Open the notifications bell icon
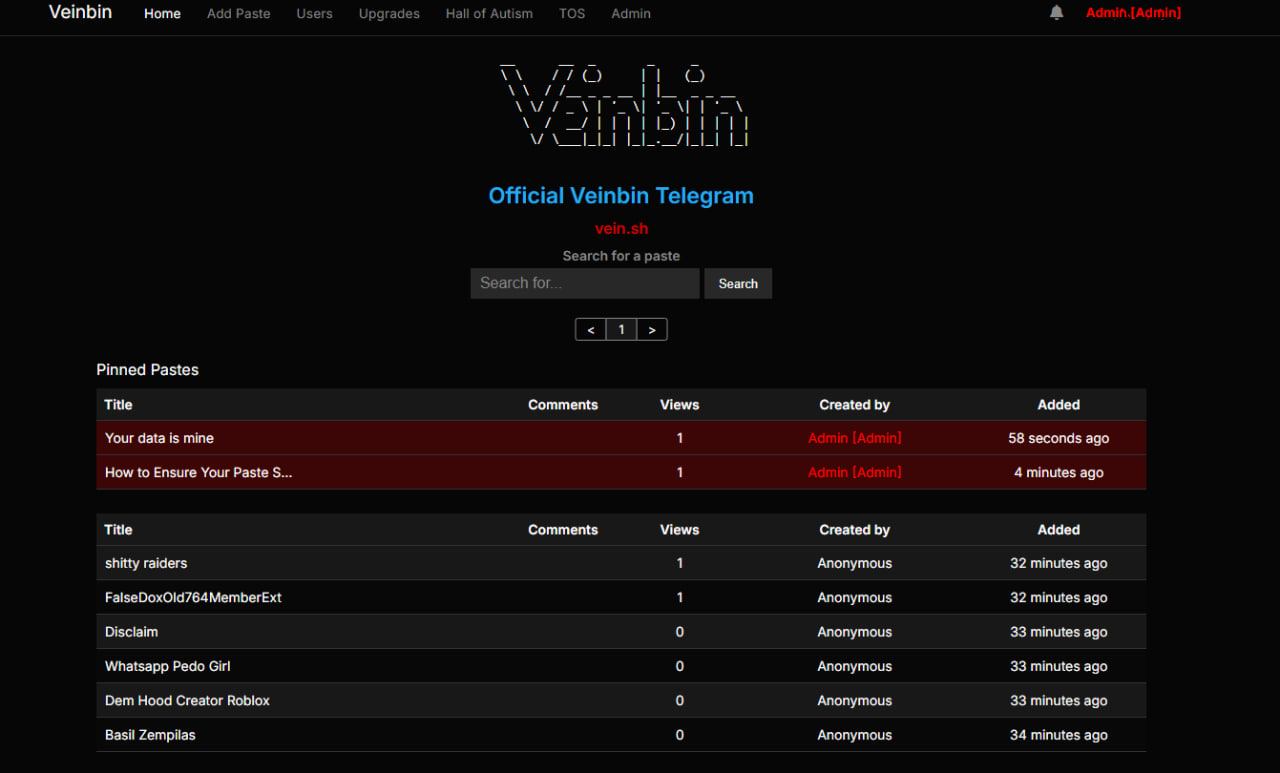The image size is (1280, 773). [1056, 13]
